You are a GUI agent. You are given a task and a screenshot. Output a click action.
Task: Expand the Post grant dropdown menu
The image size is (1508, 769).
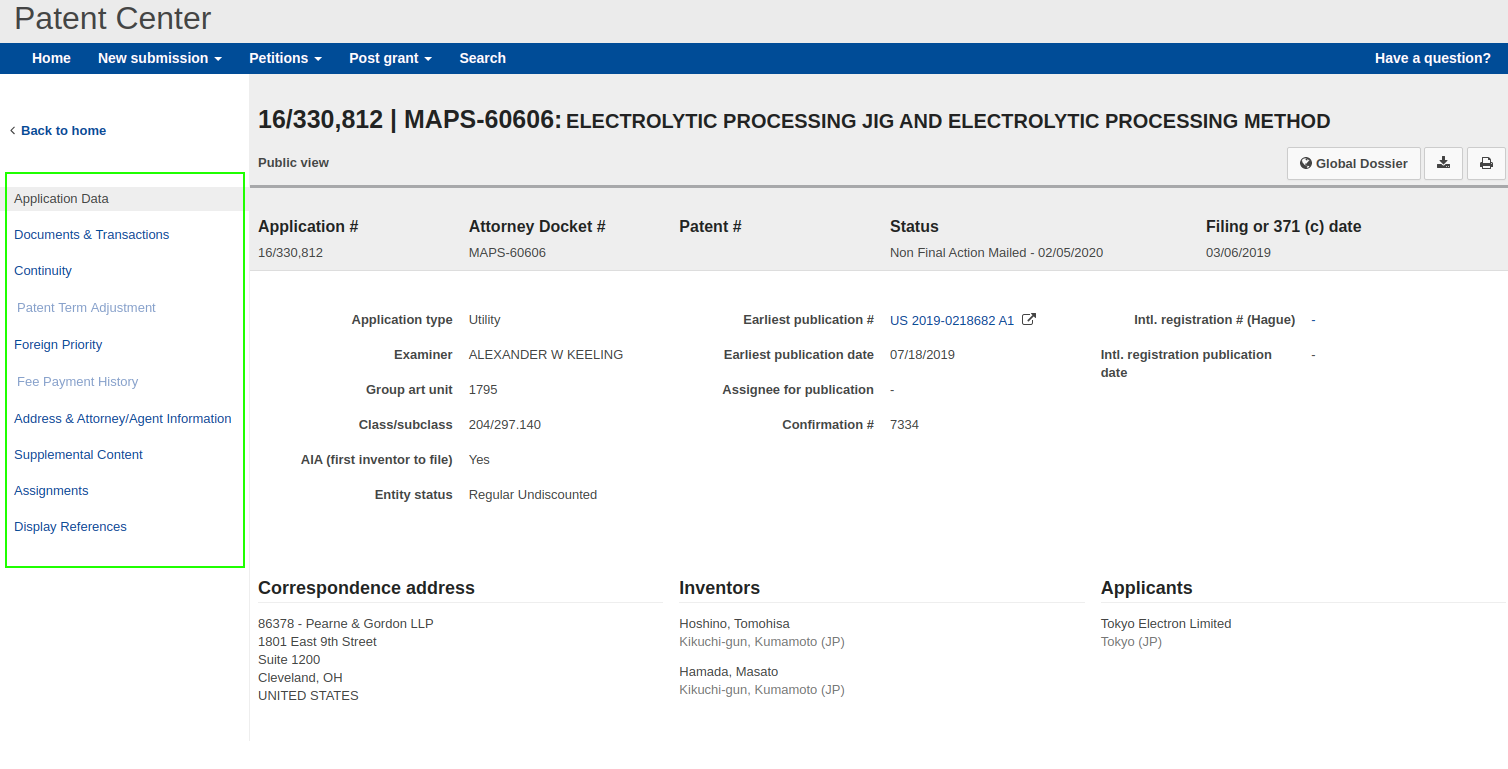390,58
